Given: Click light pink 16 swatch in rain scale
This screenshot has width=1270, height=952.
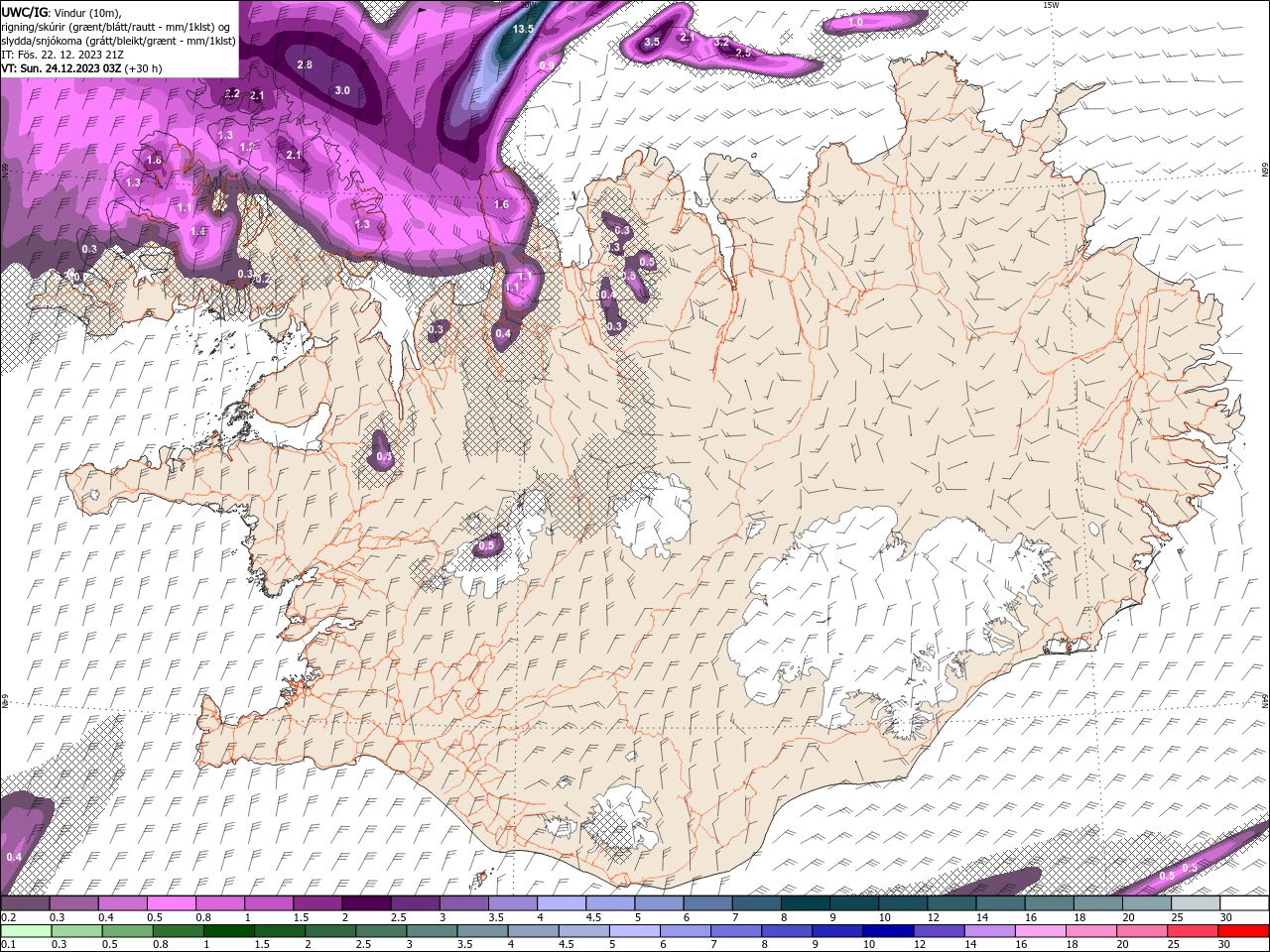Looking at the screenshot, I should pyautogui.click(x=1040, y=930).
